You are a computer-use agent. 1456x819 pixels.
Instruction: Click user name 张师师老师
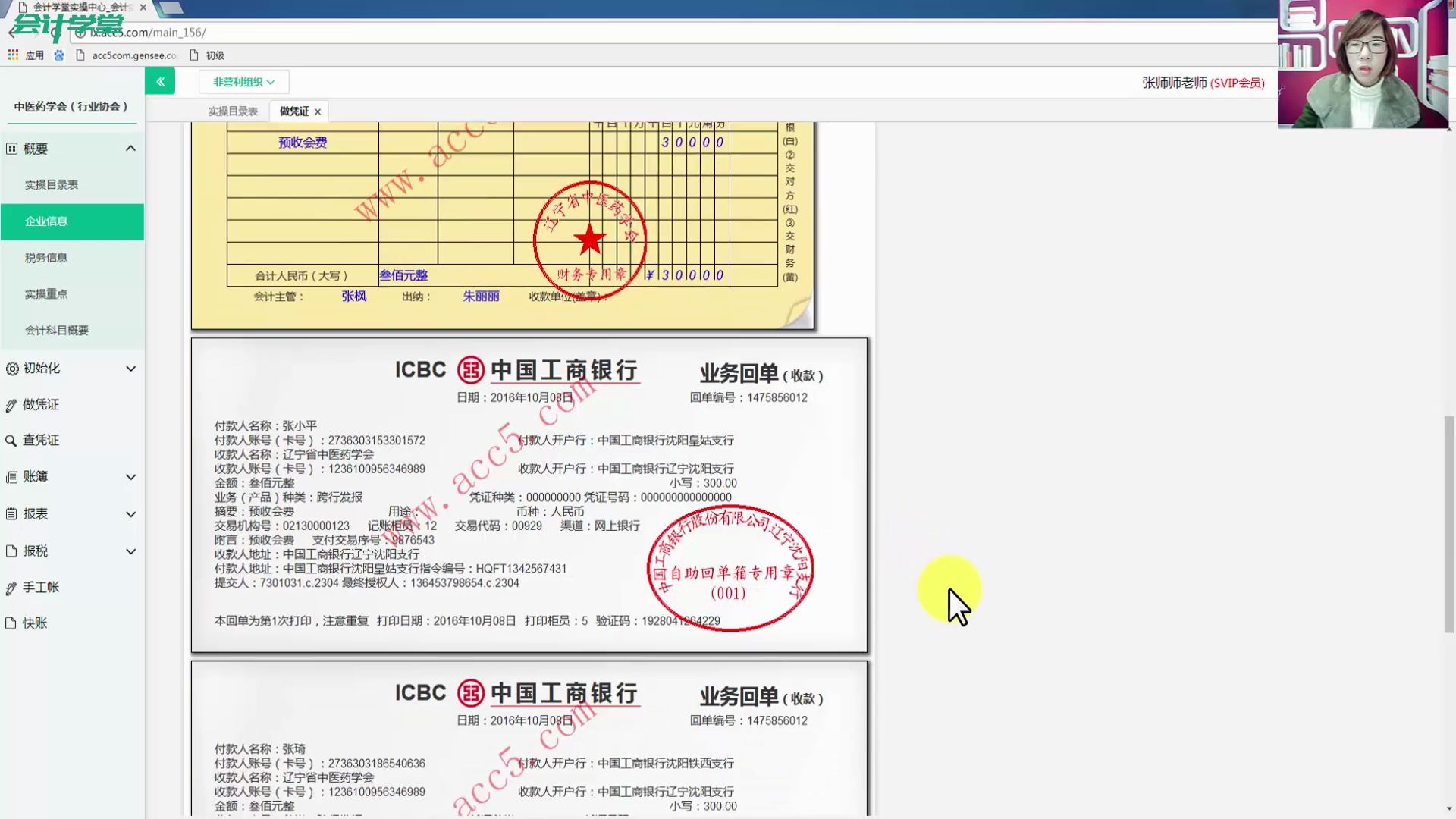[1175, 83]
